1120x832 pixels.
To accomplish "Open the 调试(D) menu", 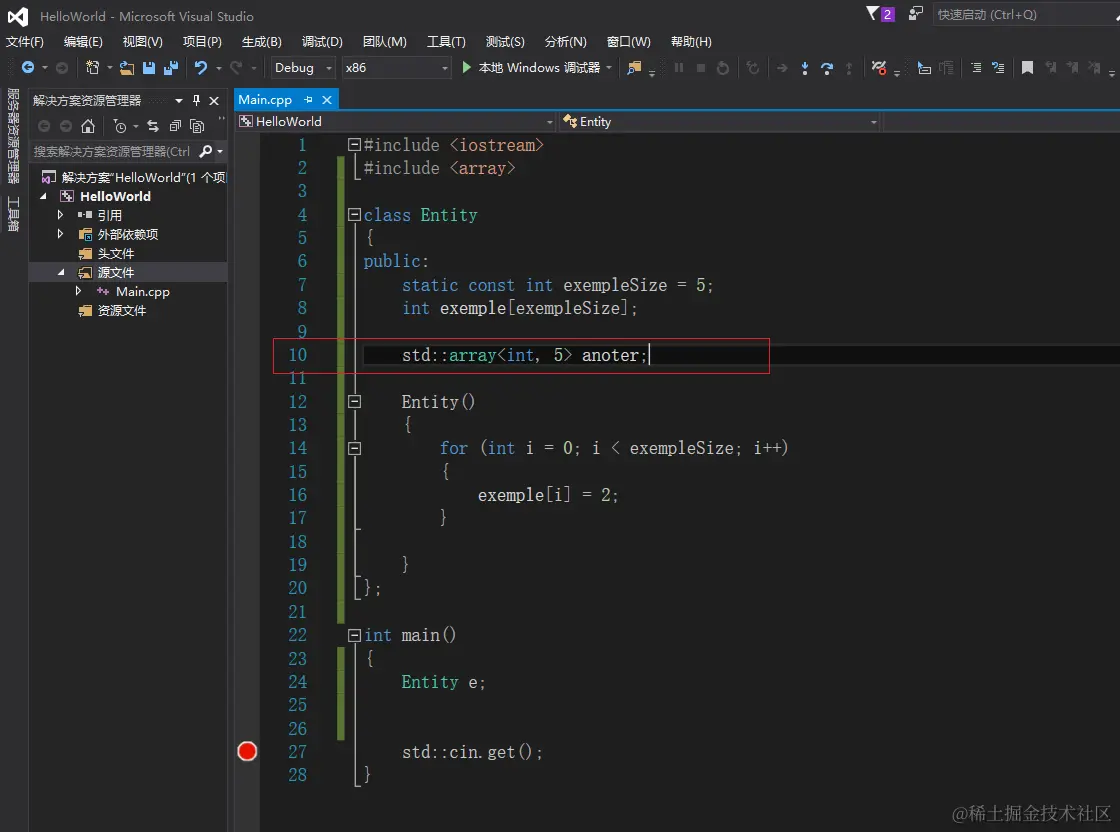I will pos(322,42).
